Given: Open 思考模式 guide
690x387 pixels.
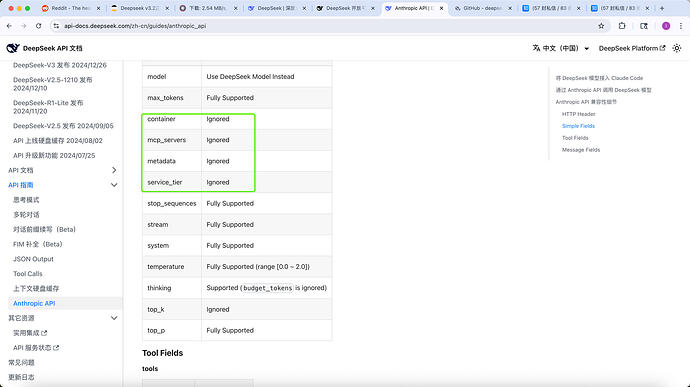Looking at the screenshot, I should (26, 200).
